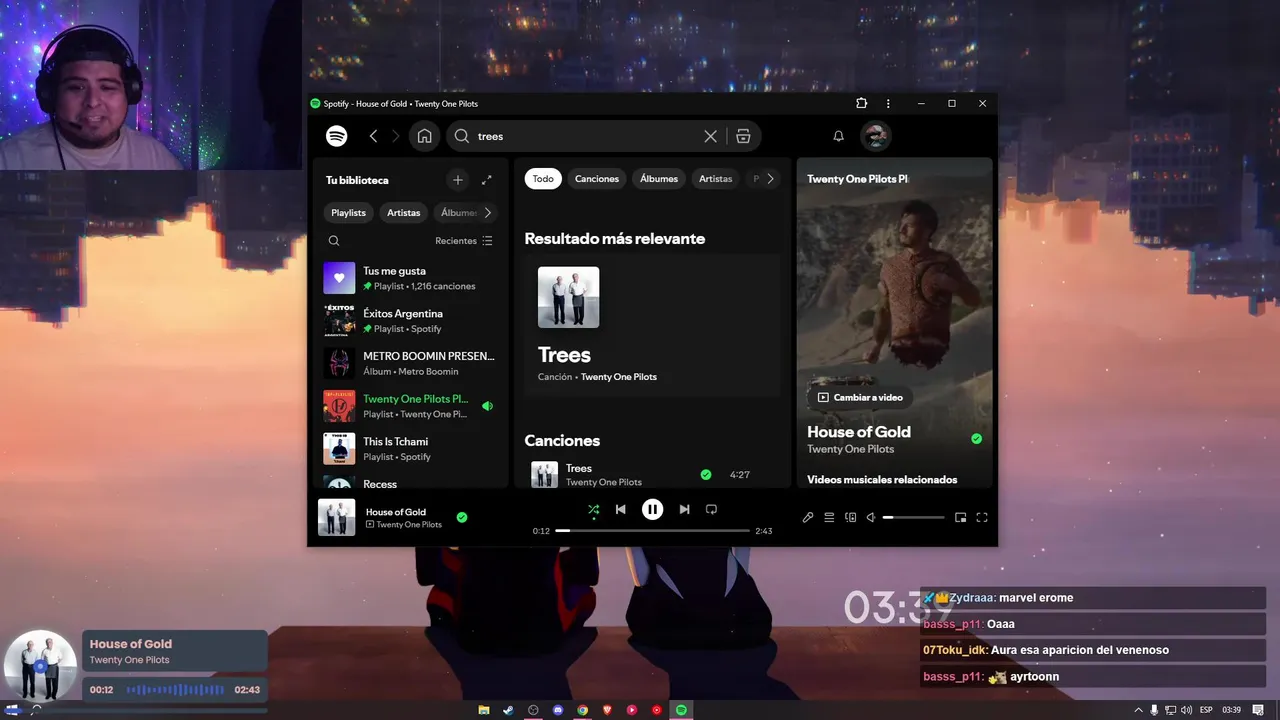The width and height of the screenshot is (1280, 720).
Task: Click the now-playing album cover in the player bar
Action: tap(337, 517)
